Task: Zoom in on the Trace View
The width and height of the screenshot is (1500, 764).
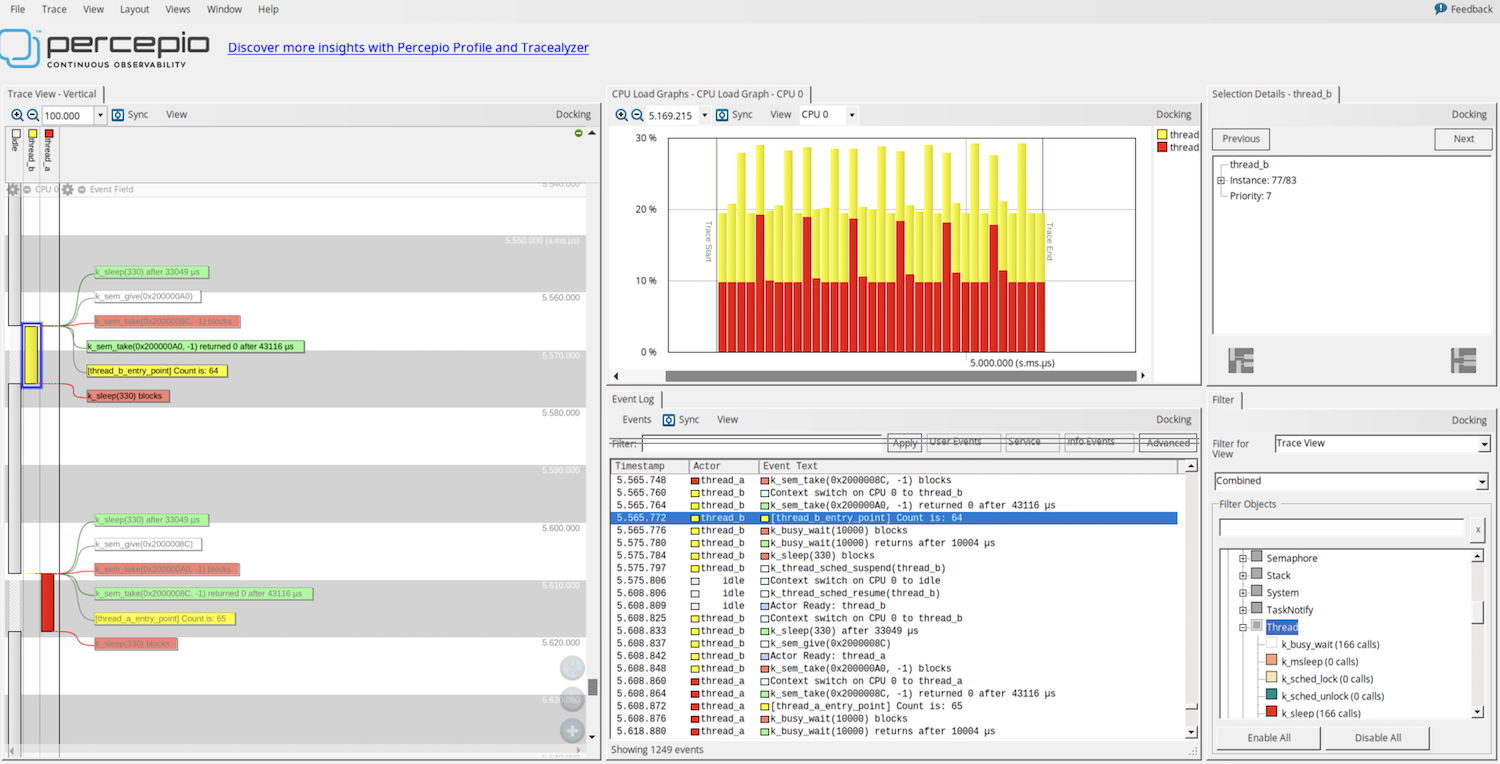Action: 16,114
